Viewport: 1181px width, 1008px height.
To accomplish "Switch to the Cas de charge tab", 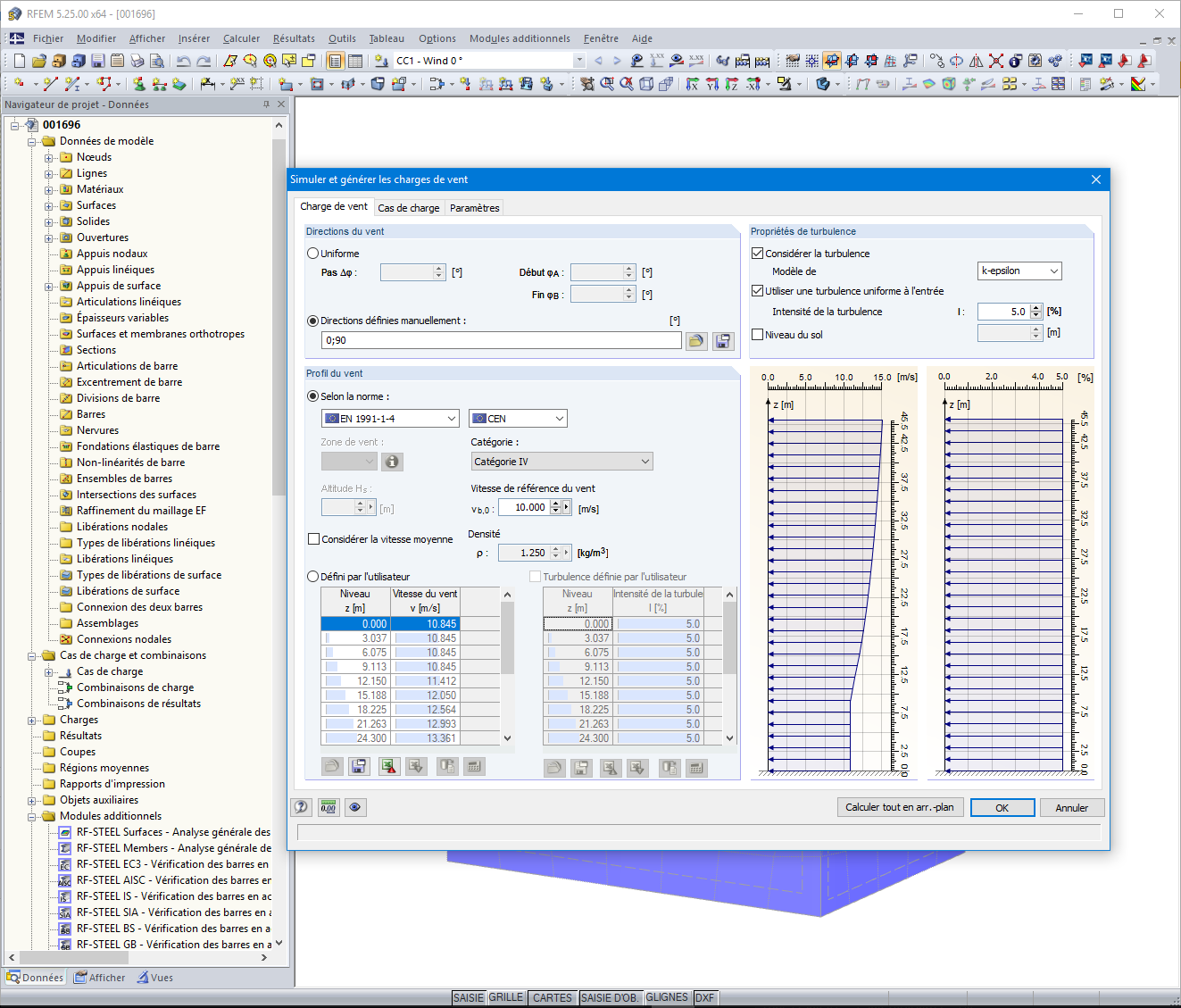I will click(x=408, y=207).
